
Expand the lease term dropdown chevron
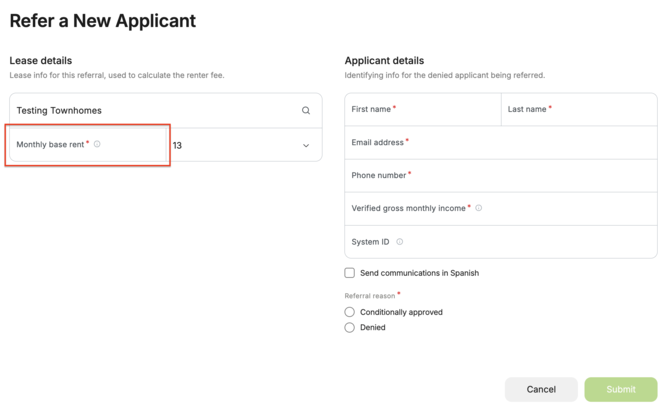[306, 145]
